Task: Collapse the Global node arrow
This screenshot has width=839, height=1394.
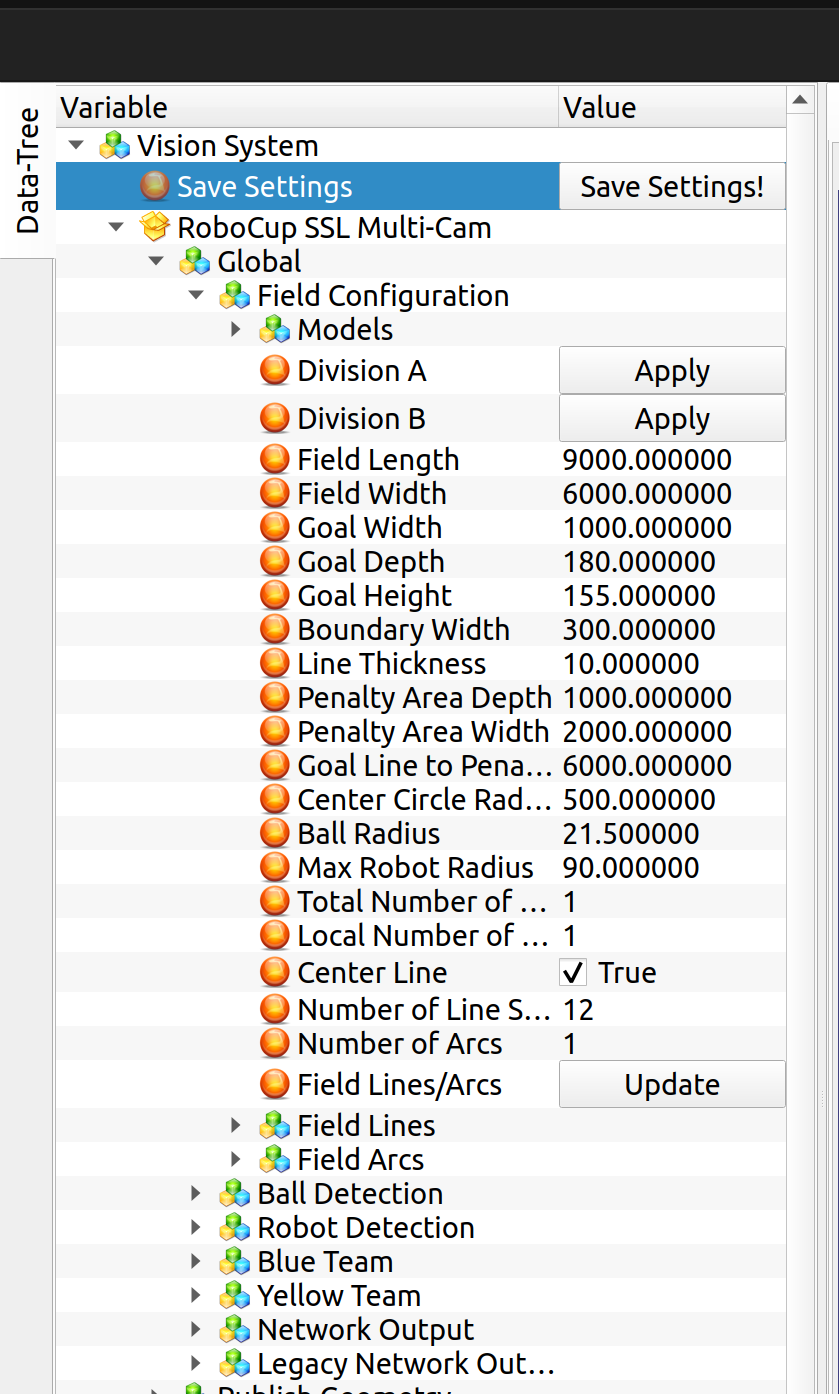Action: (x=155, y=262)
